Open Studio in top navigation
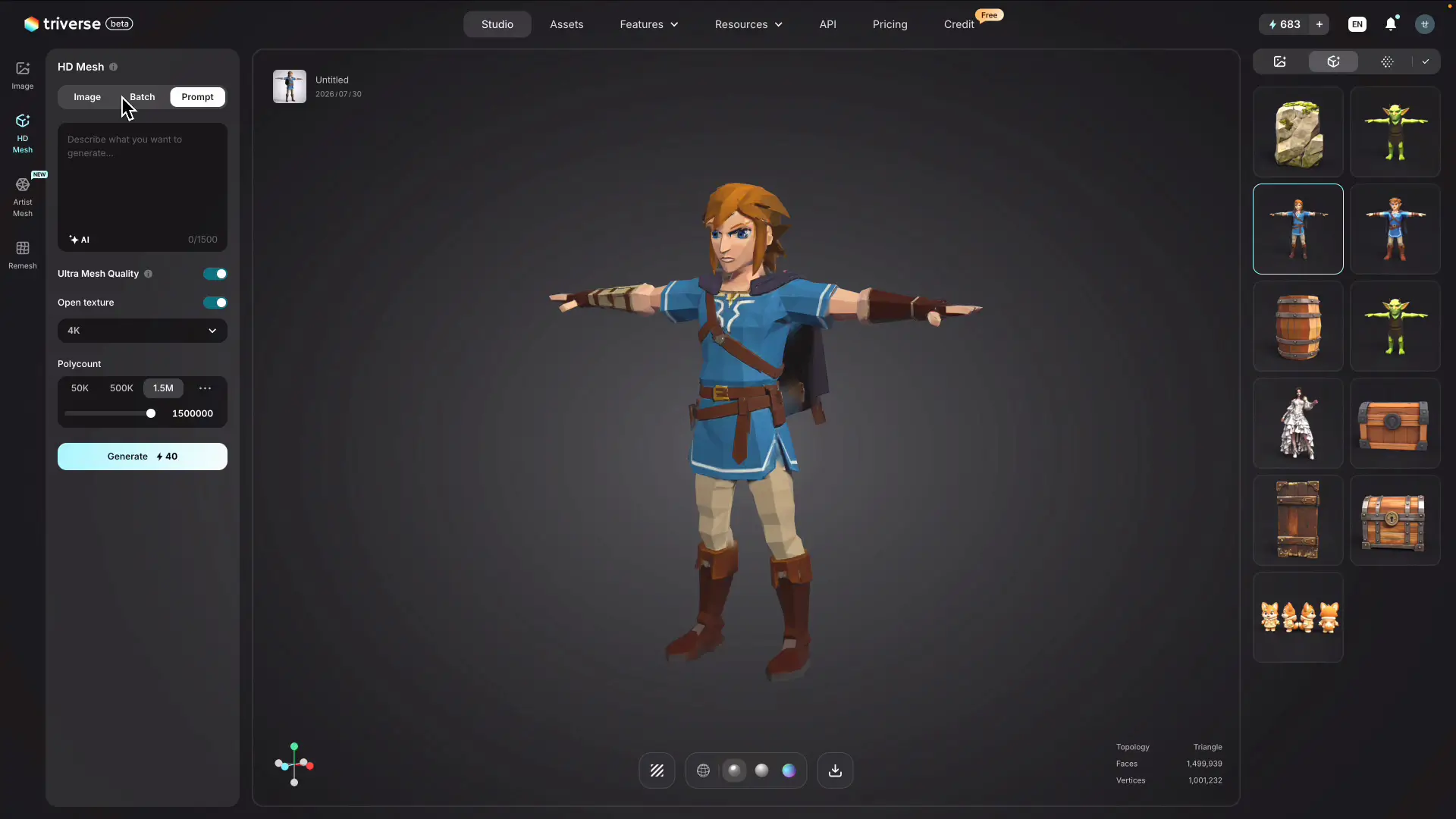The image size is (1456, 819). [x=497, y=24]
